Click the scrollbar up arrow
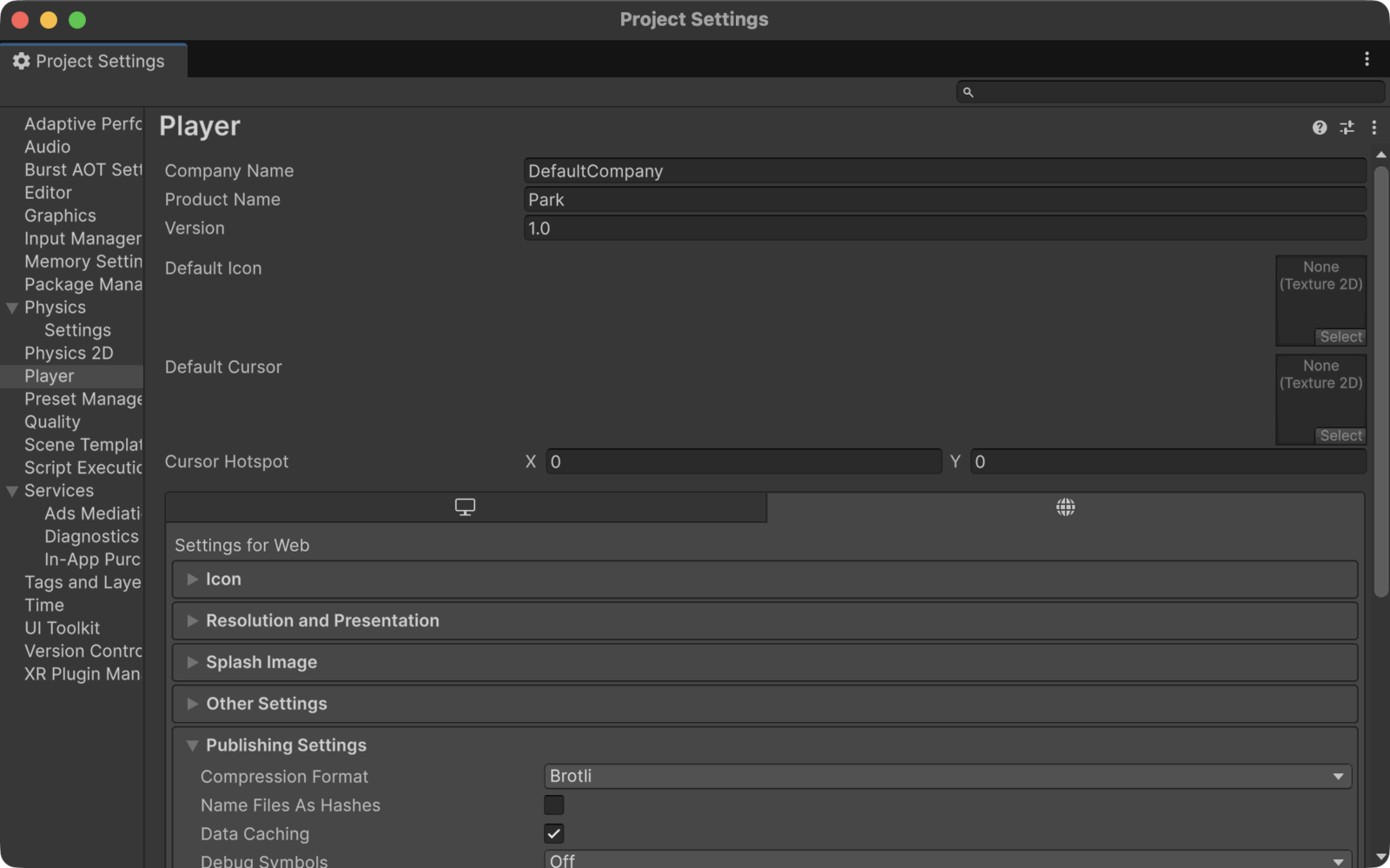 click(x=1380, y=155)
